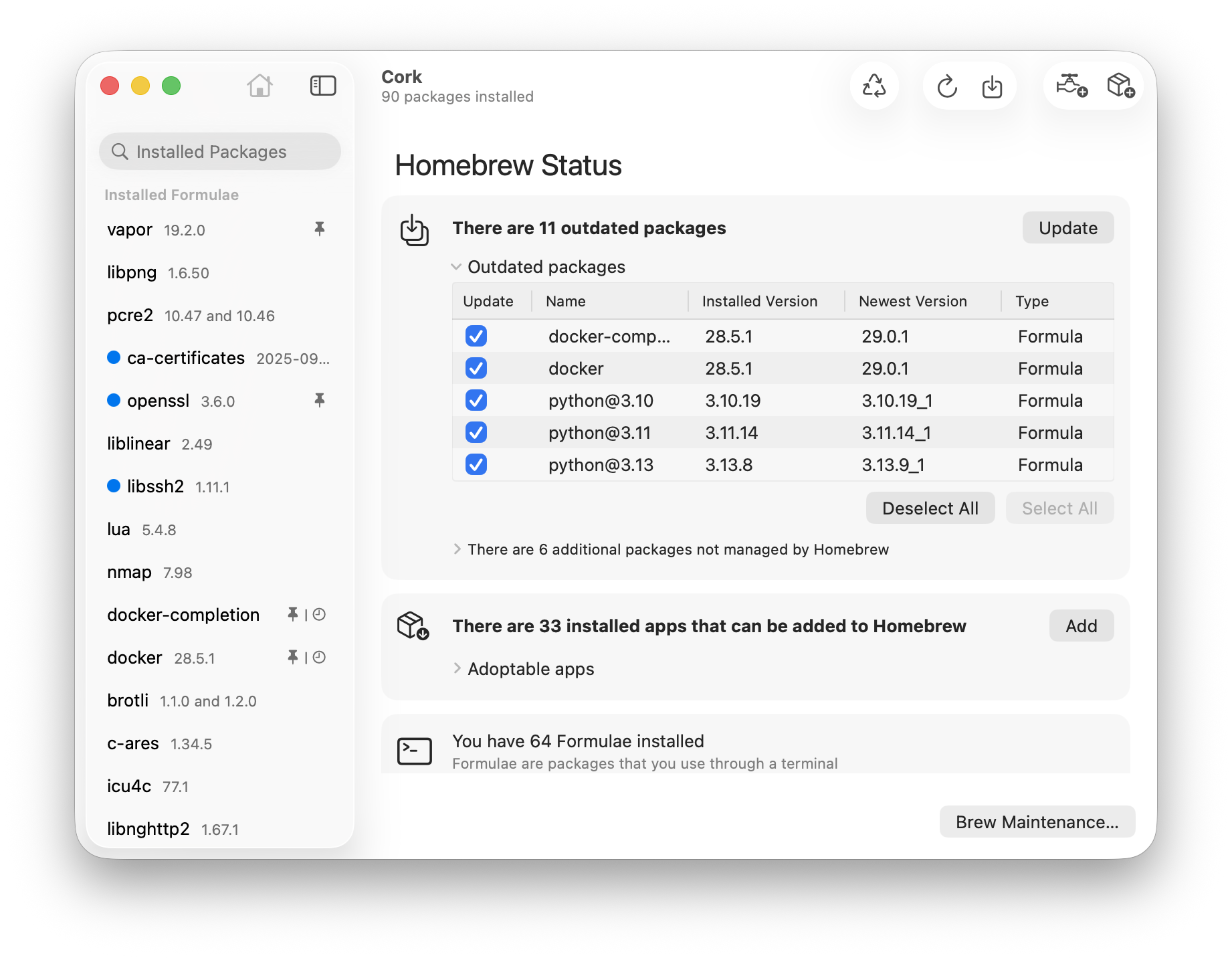Click the home icon in sidebar header

(260, 86)
